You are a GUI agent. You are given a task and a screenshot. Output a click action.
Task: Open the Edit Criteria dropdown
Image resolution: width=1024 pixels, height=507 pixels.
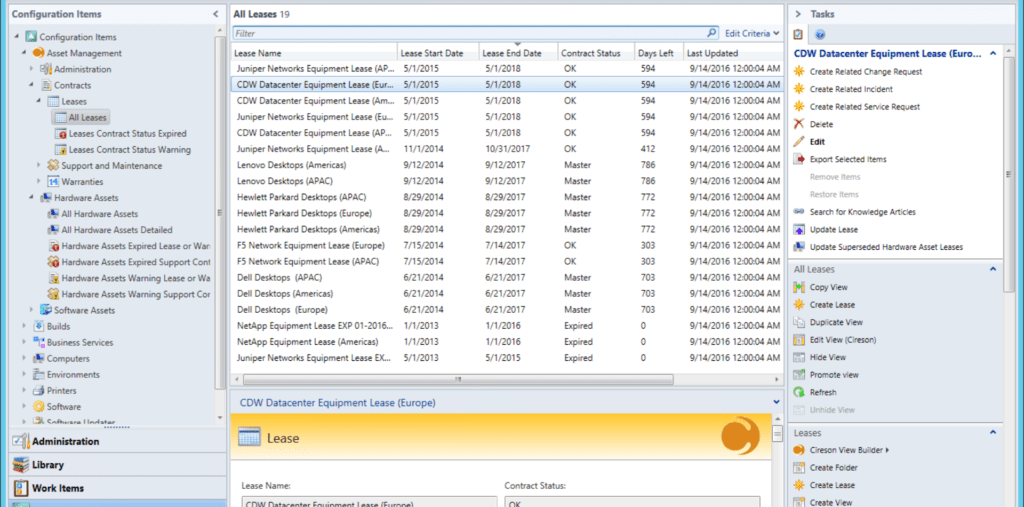click(x=752, y=33)
